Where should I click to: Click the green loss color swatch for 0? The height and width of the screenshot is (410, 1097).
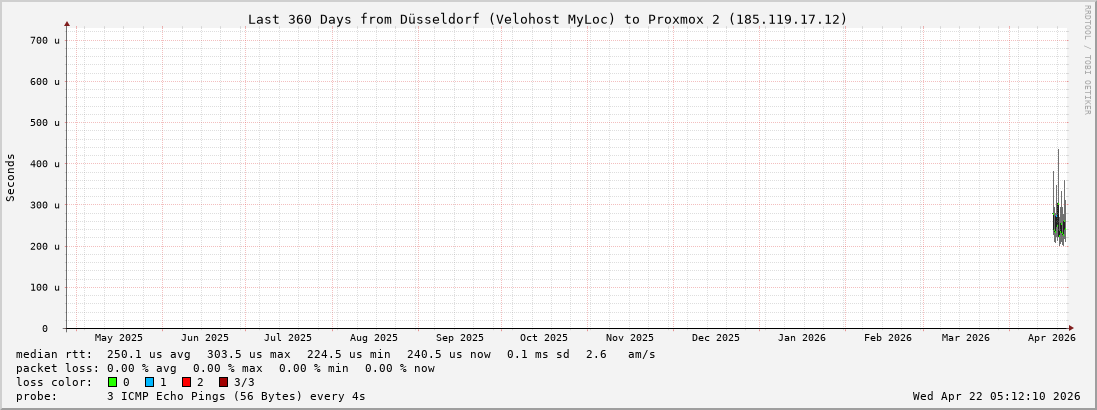click(x=112, y=382)
